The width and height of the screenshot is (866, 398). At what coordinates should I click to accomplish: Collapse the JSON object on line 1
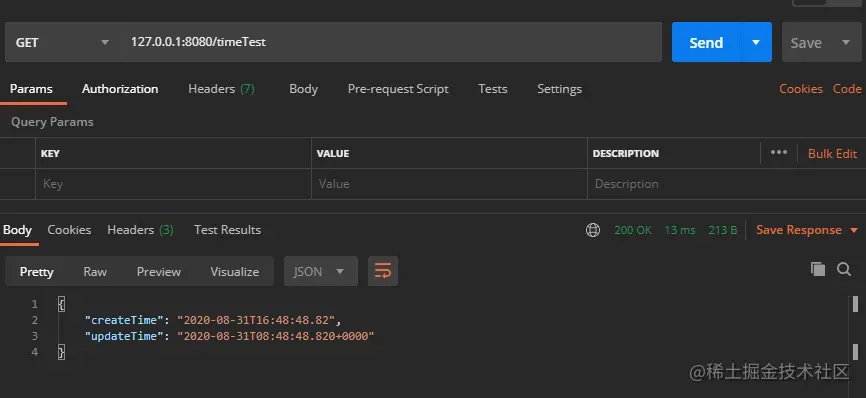tap(61, 304)
